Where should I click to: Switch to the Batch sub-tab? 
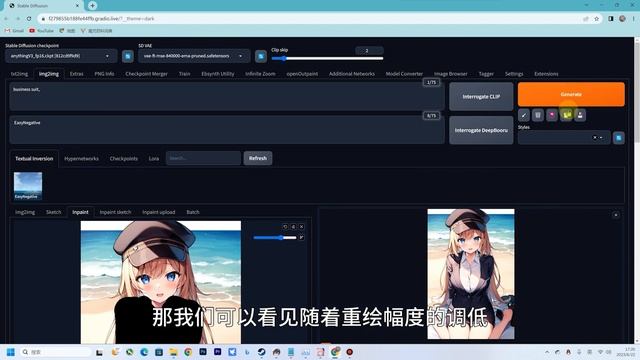pos(193,212)
